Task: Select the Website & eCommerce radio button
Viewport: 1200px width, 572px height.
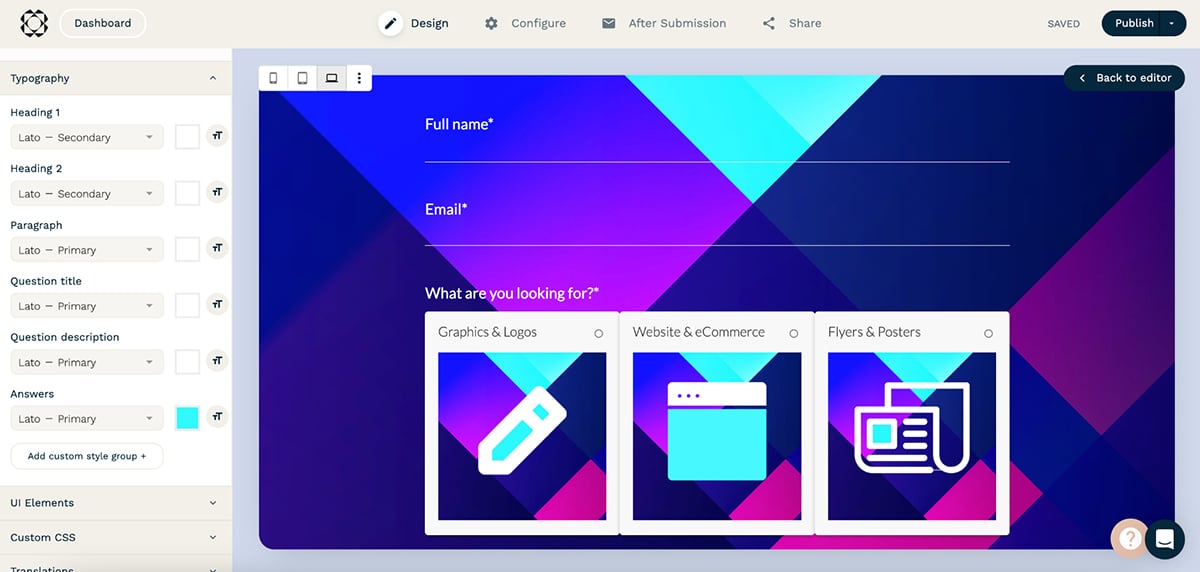Action: pos(794,333)
